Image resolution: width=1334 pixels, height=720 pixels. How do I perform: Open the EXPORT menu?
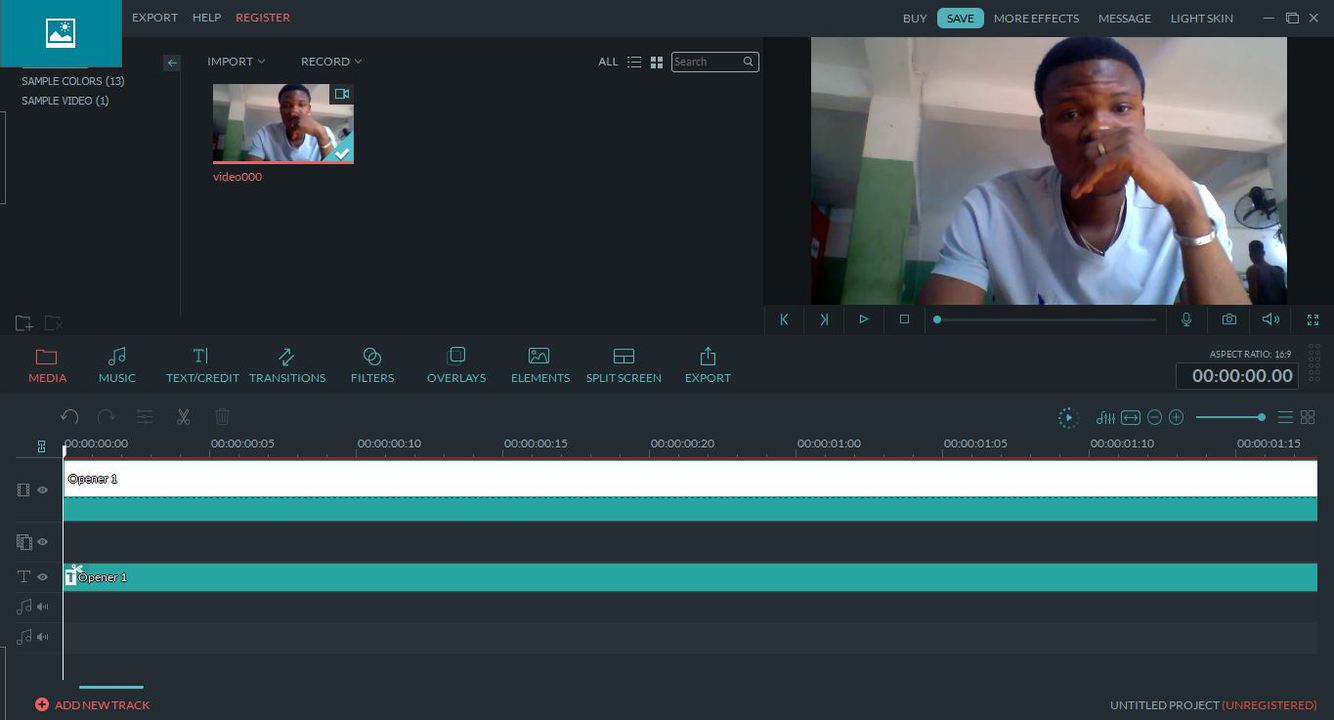[154, 17]
